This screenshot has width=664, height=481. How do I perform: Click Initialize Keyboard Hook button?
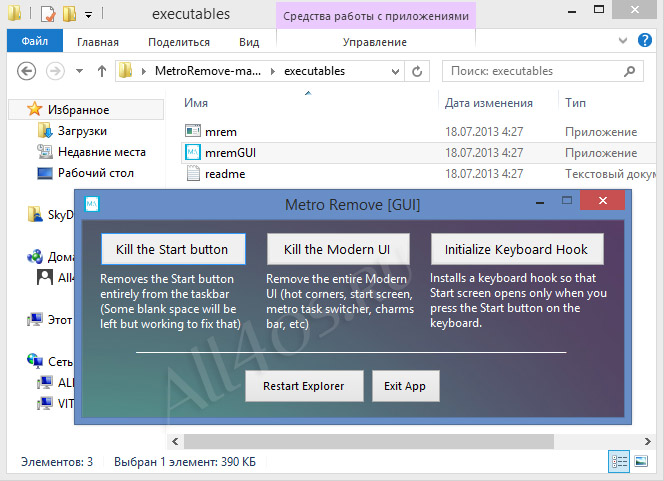pyautogui.click(x=517, y=249)
